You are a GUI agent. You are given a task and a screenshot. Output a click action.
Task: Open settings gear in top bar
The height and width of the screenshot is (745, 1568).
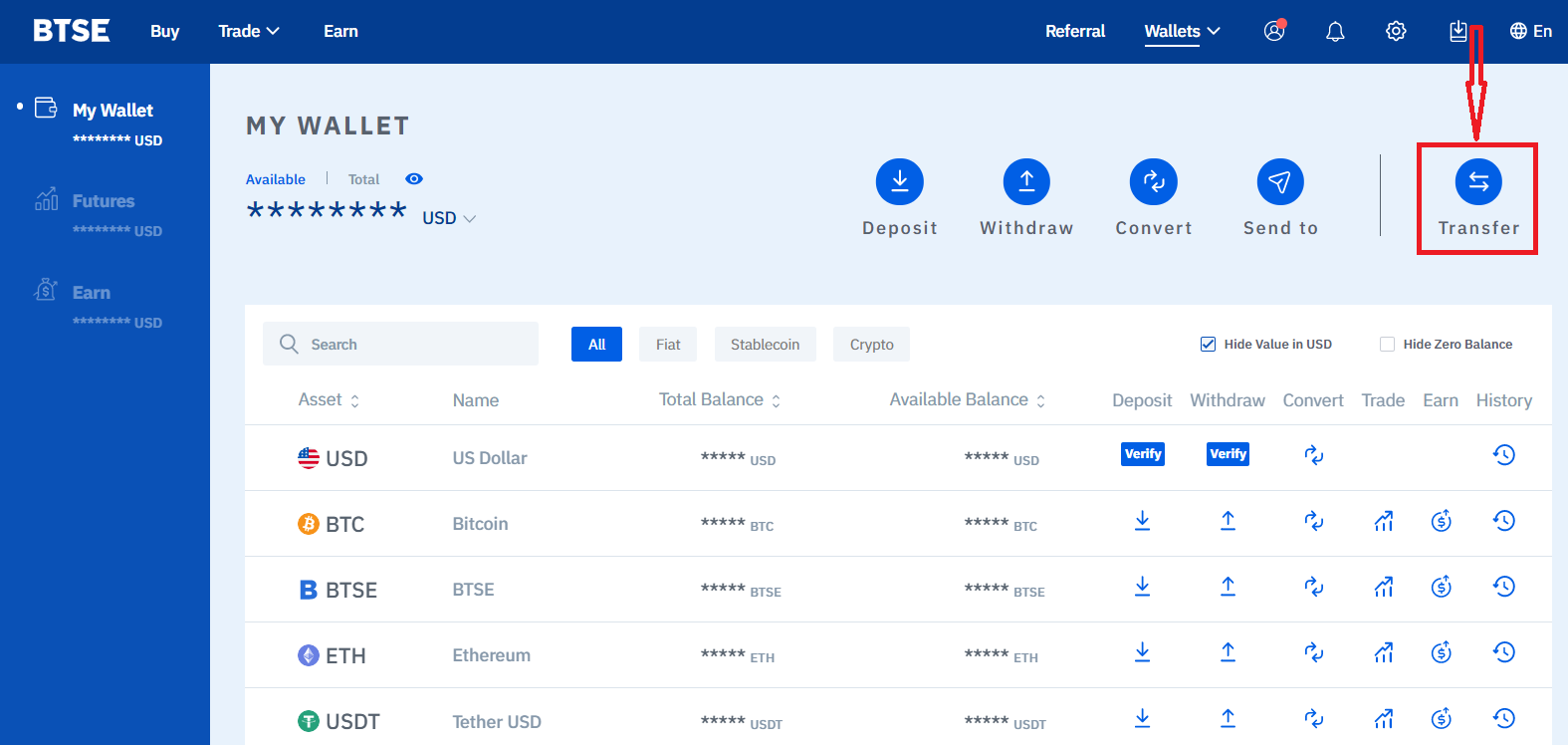1396,32
